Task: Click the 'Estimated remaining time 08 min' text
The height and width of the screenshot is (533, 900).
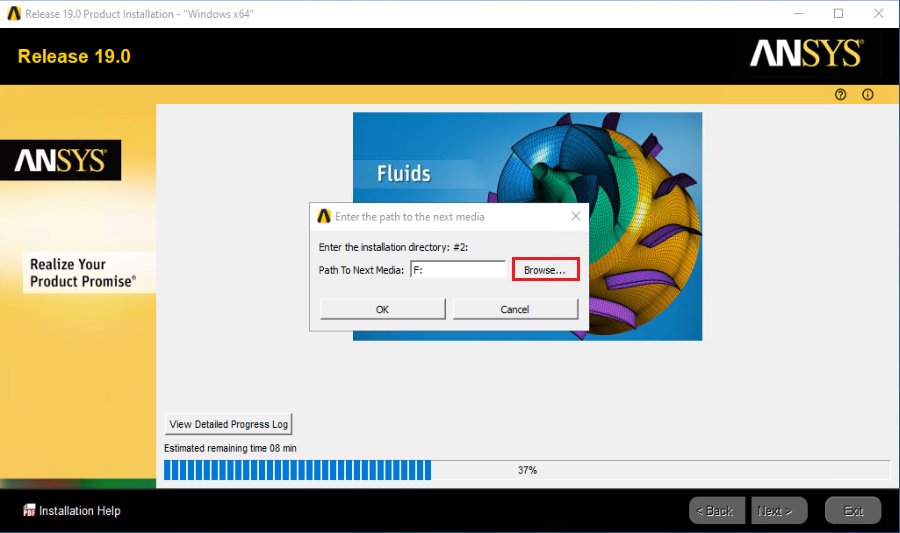Action: coord(230,448)
